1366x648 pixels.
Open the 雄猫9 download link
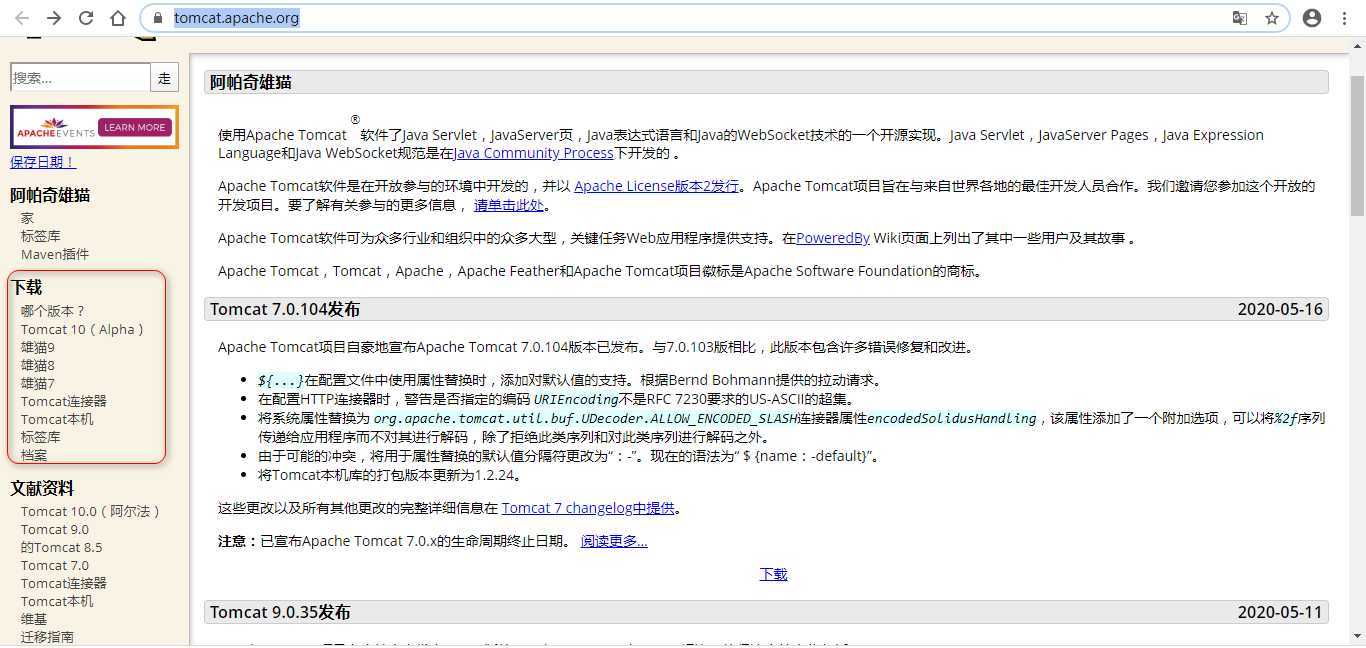[38, 347]
